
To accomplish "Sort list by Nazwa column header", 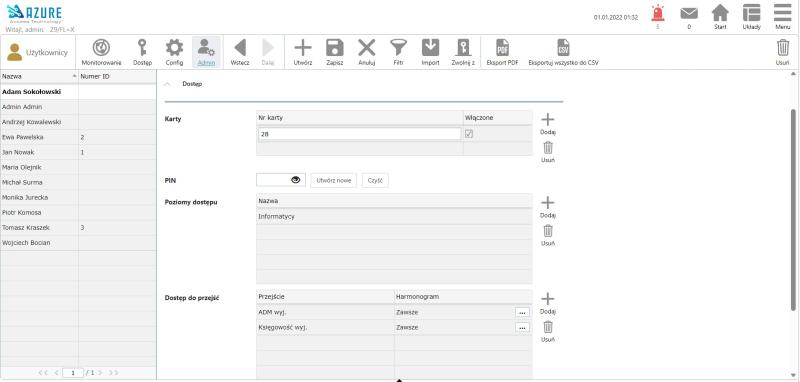I will 39,77.
